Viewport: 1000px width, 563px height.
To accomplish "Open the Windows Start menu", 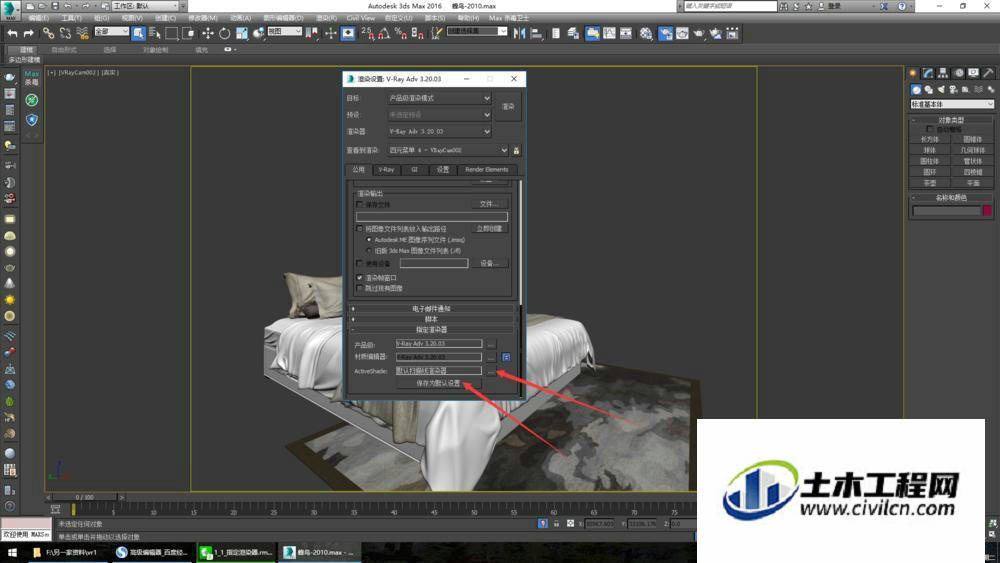I will [x=11, y=552].
